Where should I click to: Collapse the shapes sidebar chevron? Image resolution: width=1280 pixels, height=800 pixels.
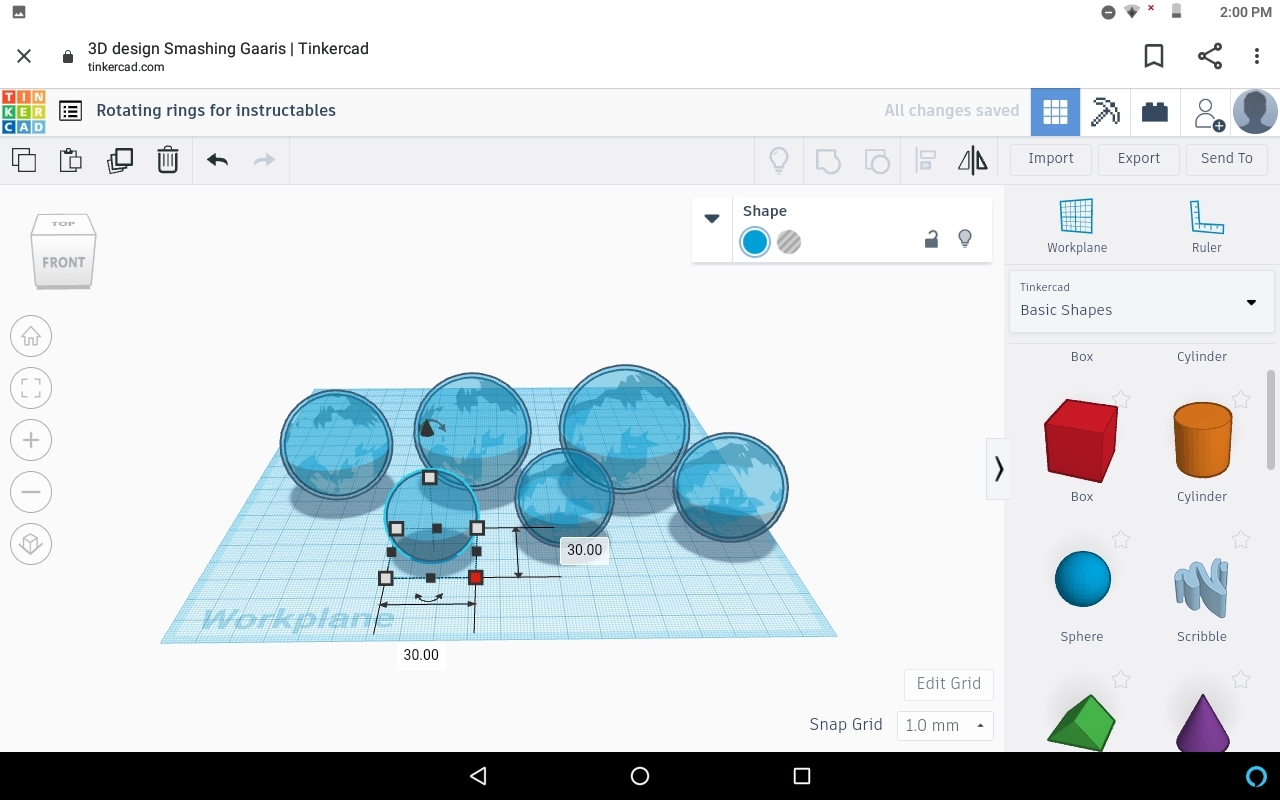(998, 468)
